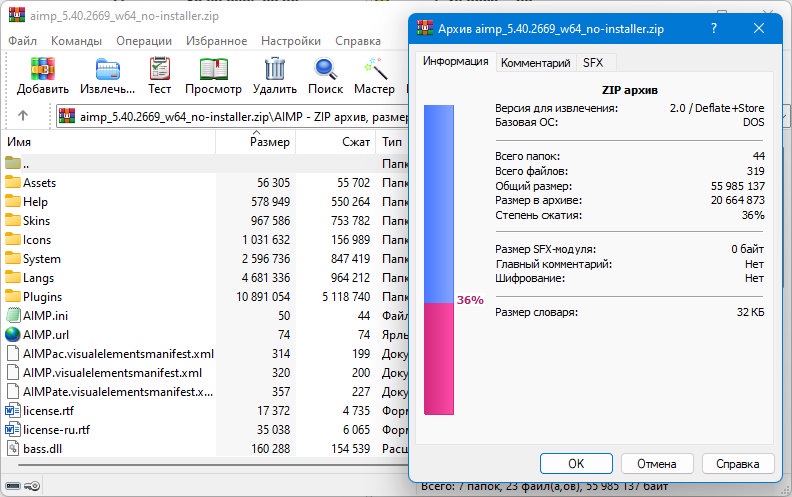Viewport: 792px width, 497px height.
Task: Click the WinRAR icon in main title bar
Action: point(17,15)
